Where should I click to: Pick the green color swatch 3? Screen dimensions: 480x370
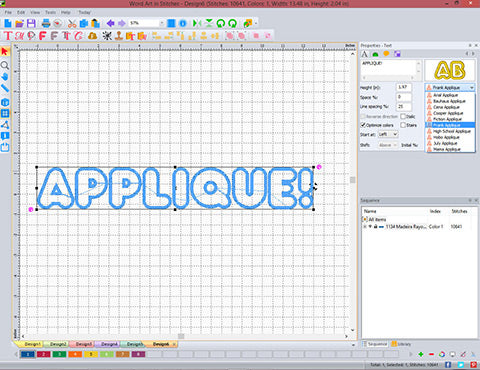coord(59,354)
